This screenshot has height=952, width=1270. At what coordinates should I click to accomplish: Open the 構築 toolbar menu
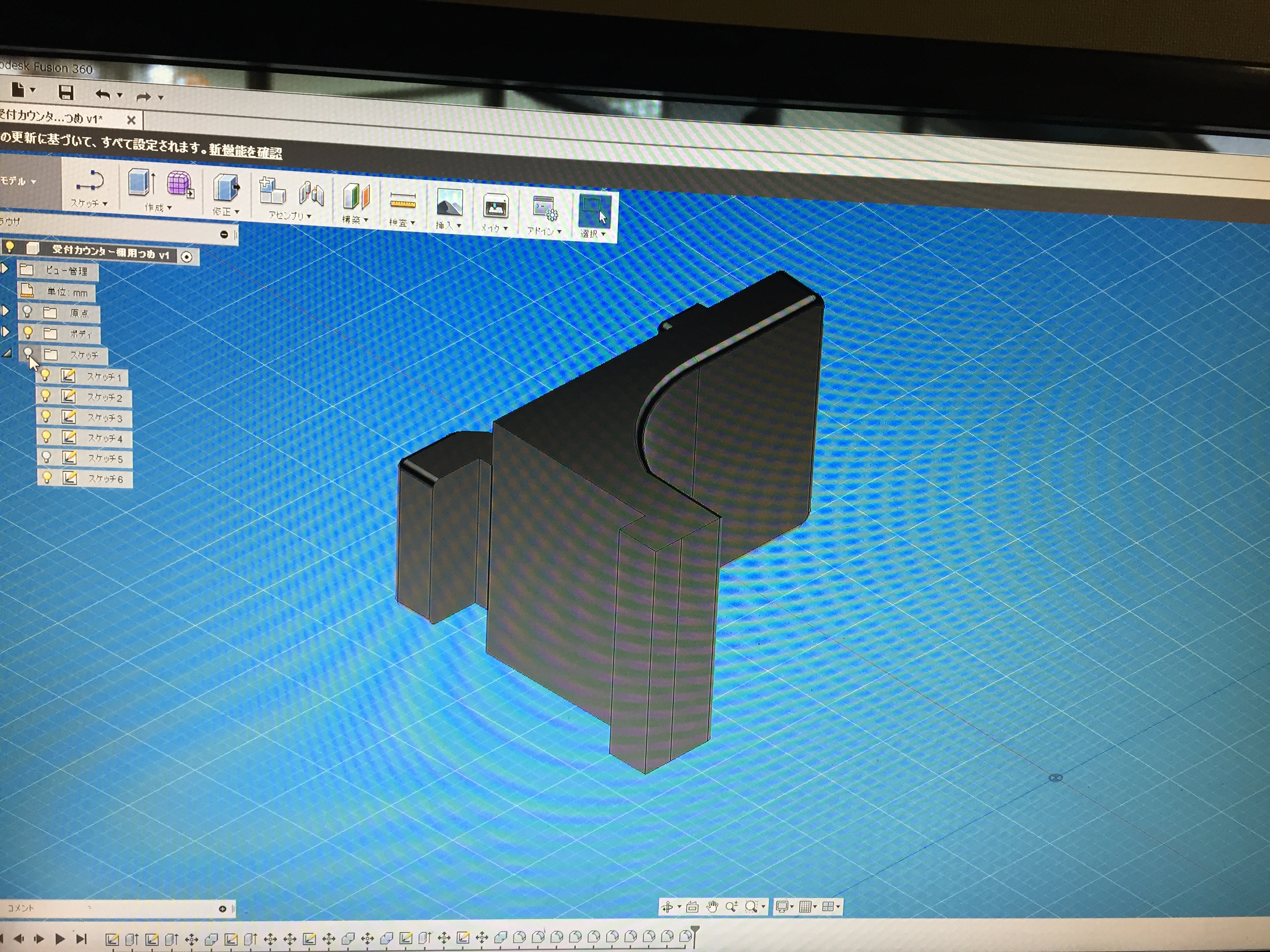click(x=355, y=220)
